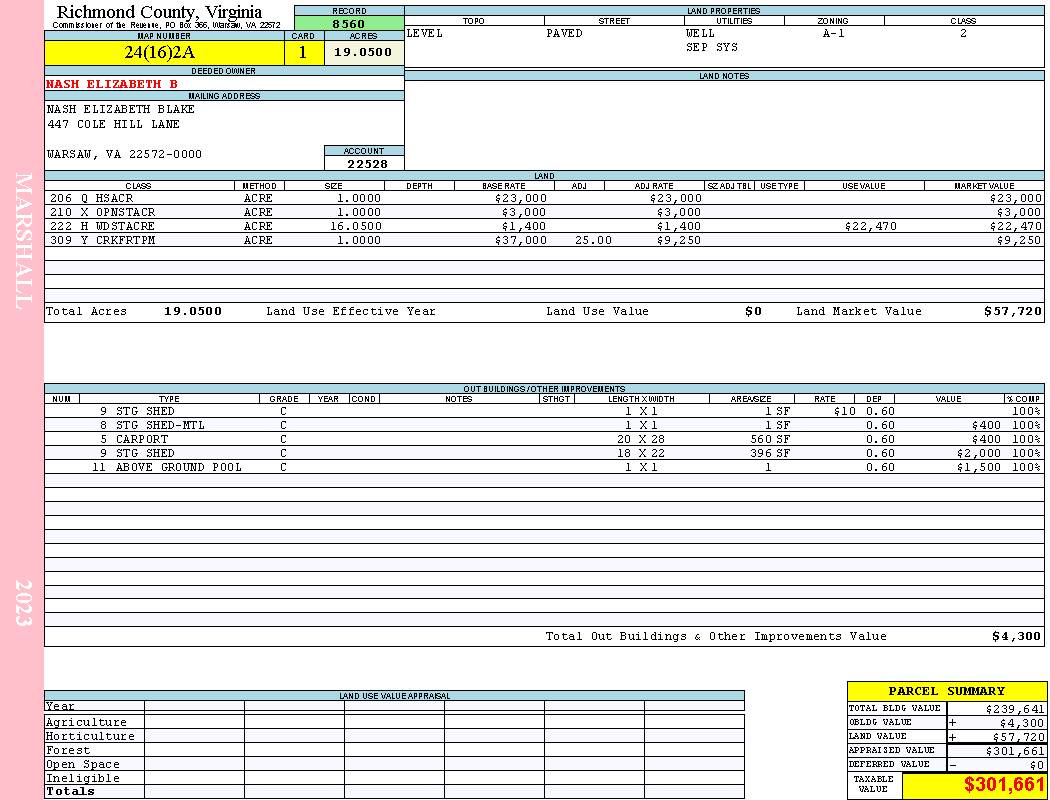
Task: Click the STG SHED-MTL improvement entry
Action: (x=160, y=425)
